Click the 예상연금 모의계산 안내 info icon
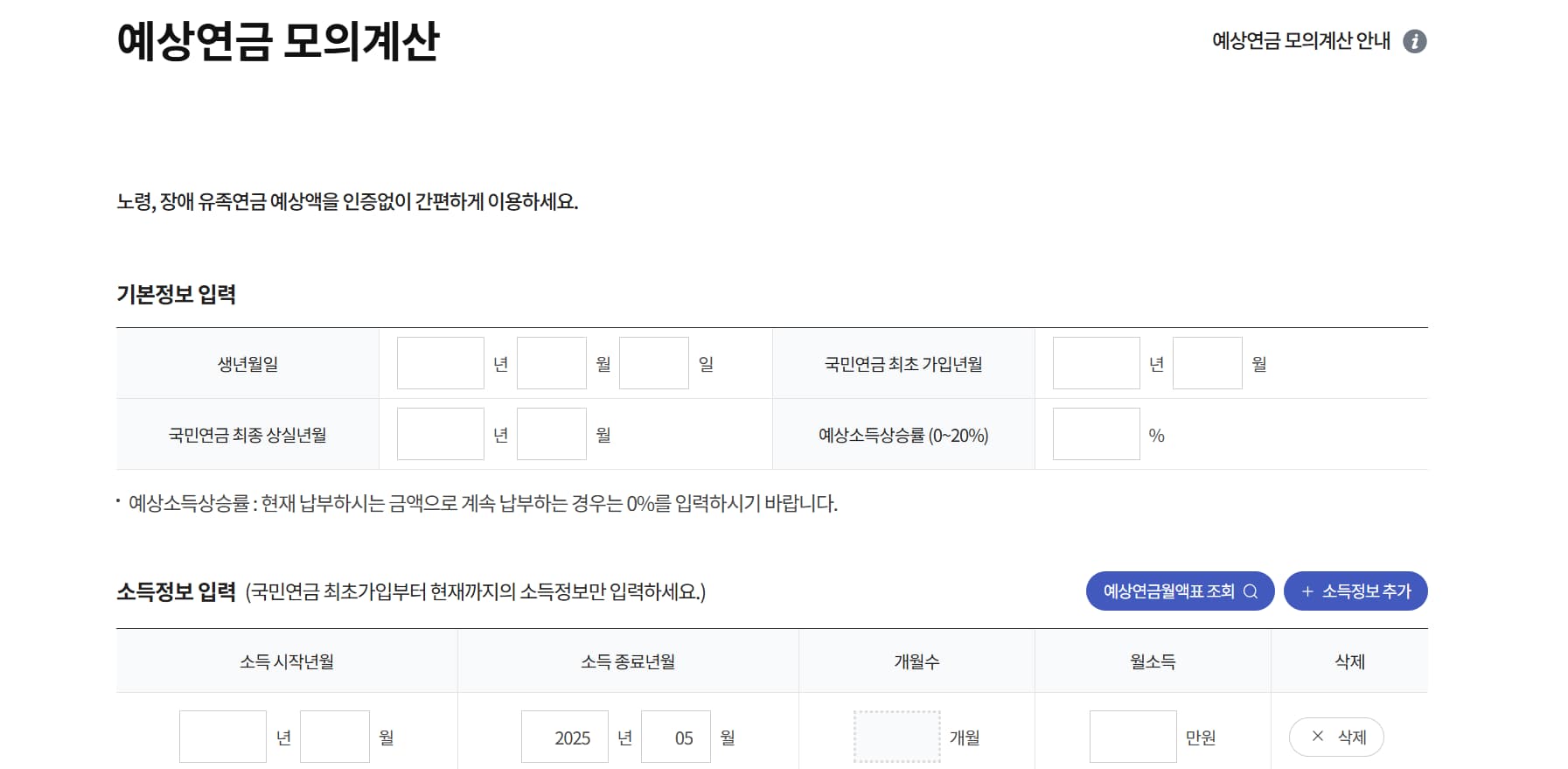The width and height of the screenshot is (1568, 769). 1415,40
